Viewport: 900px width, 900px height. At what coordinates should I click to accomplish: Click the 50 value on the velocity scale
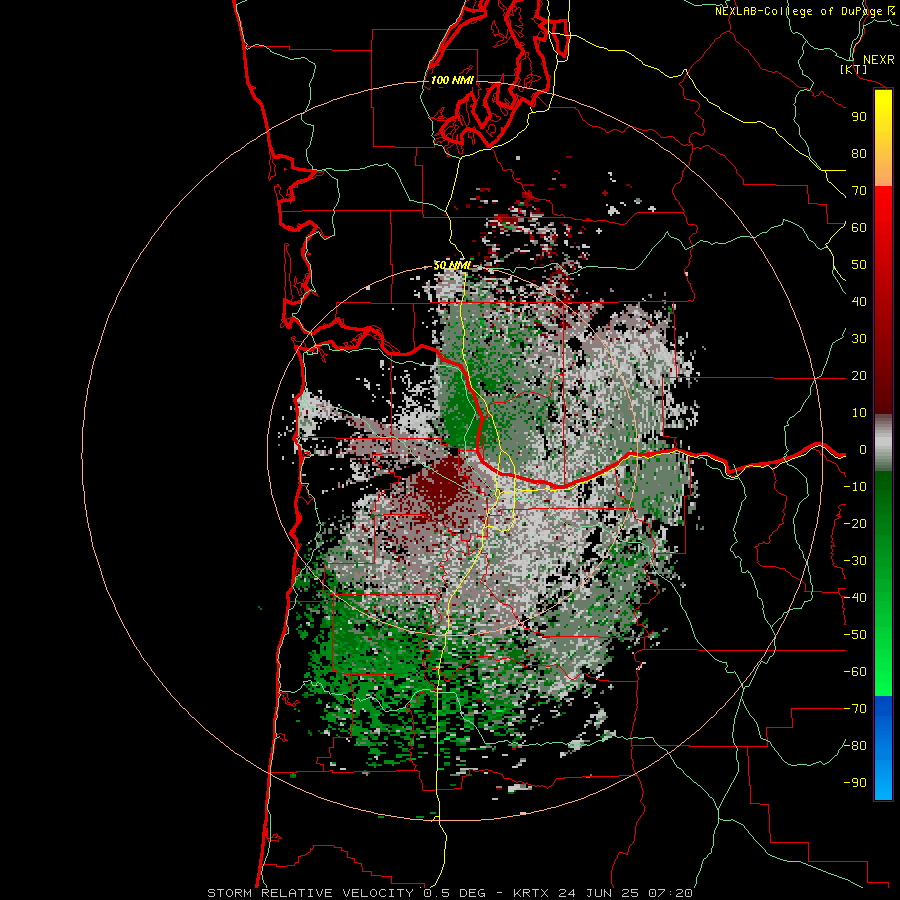(x=859, y=265)
